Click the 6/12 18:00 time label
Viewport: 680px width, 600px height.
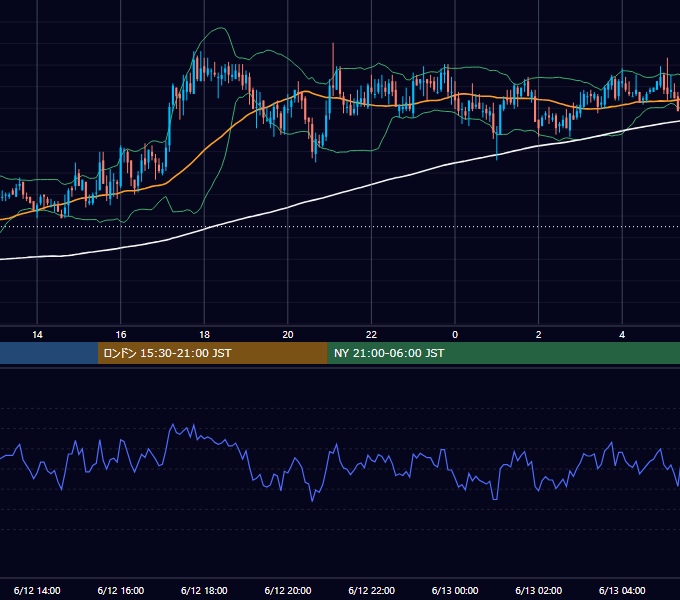[204, 590]
